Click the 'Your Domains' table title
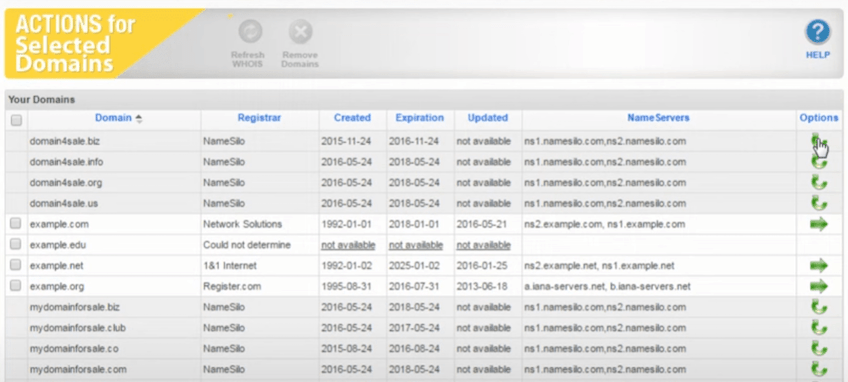The width and height of the screenshot is (848, 382). pos(42,100)
